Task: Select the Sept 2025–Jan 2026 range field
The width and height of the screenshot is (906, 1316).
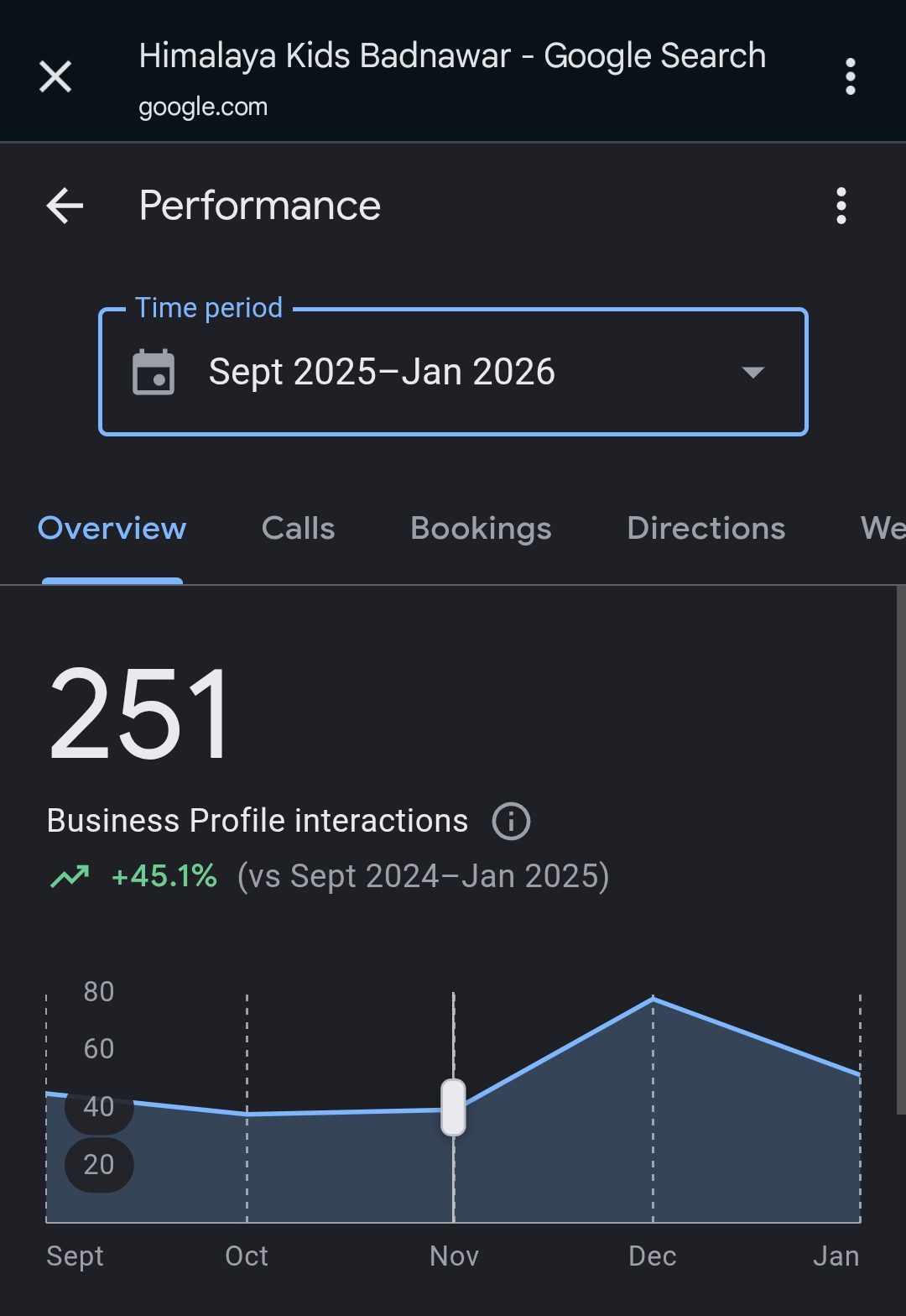Action: 382,372
